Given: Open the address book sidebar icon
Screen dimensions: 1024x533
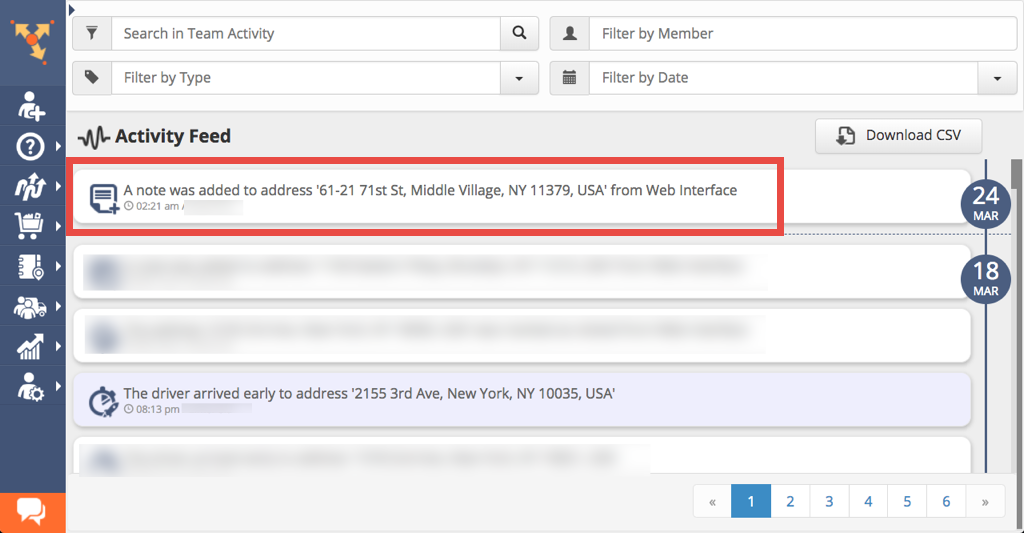Looking at the screenshot, I should [30, 266].
